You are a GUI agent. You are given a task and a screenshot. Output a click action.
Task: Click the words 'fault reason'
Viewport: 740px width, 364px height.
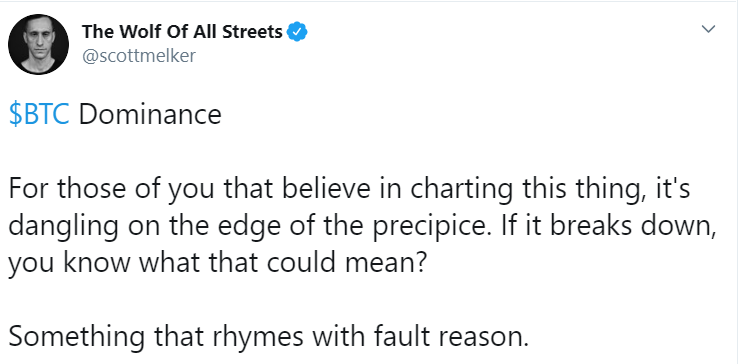(x=451, y=337)
